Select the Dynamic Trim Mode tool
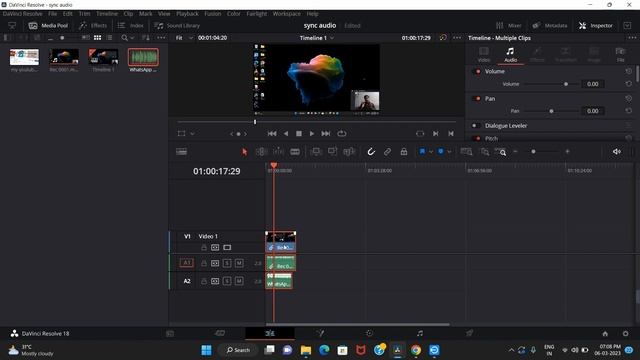Image resolution: width=640 pixels, height=360 pixels. coord(278,152)
